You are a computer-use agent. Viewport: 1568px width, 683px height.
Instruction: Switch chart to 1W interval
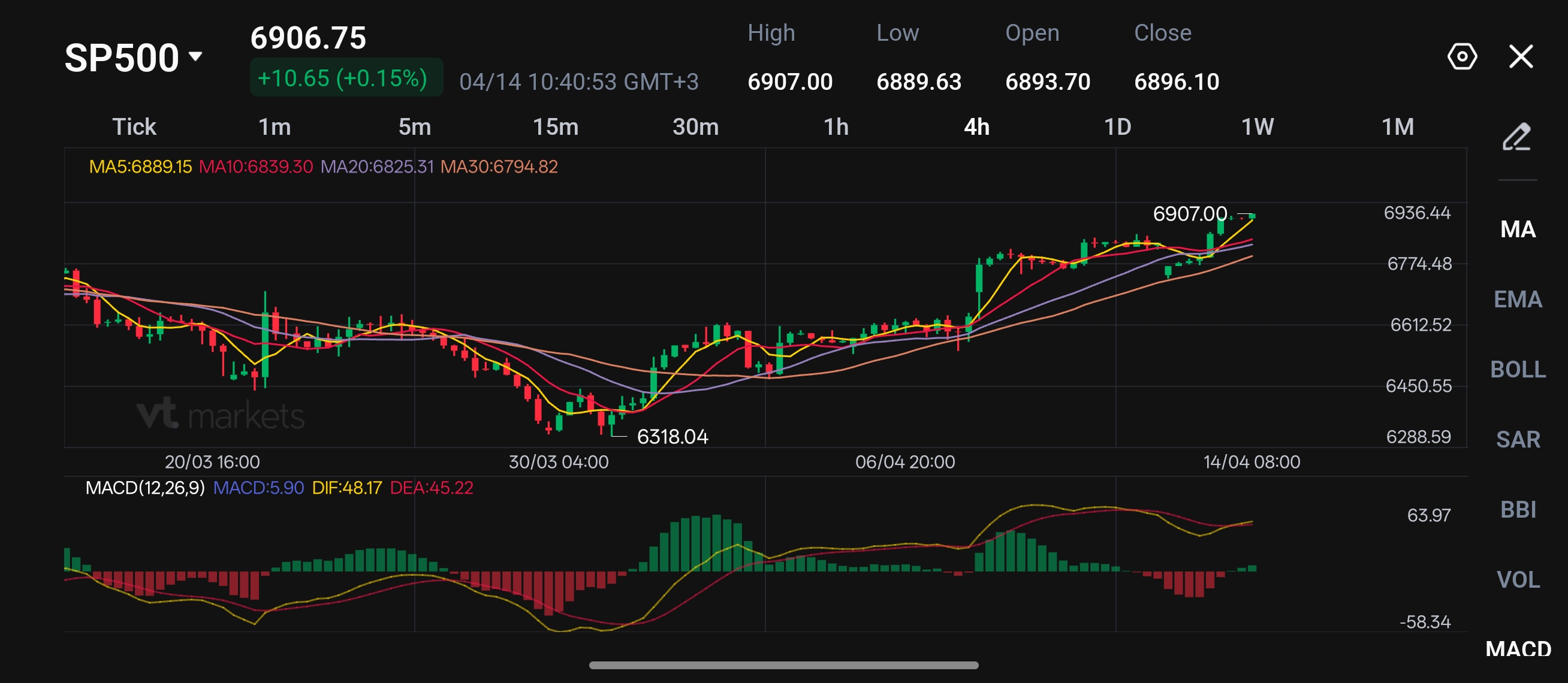pos(1257,127)
